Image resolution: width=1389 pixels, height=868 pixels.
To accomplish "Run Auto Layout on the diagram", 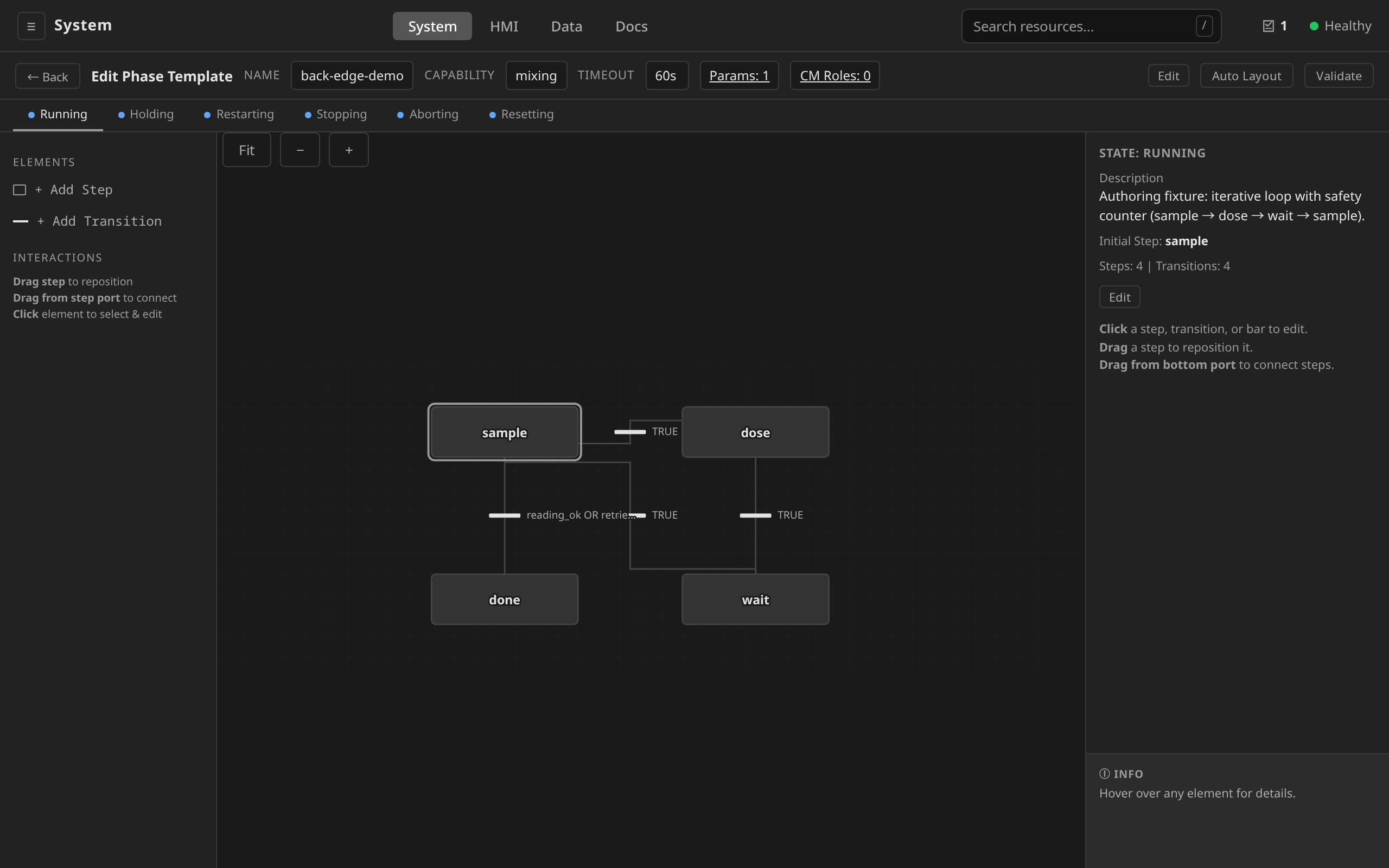I will coord(1246,76).
